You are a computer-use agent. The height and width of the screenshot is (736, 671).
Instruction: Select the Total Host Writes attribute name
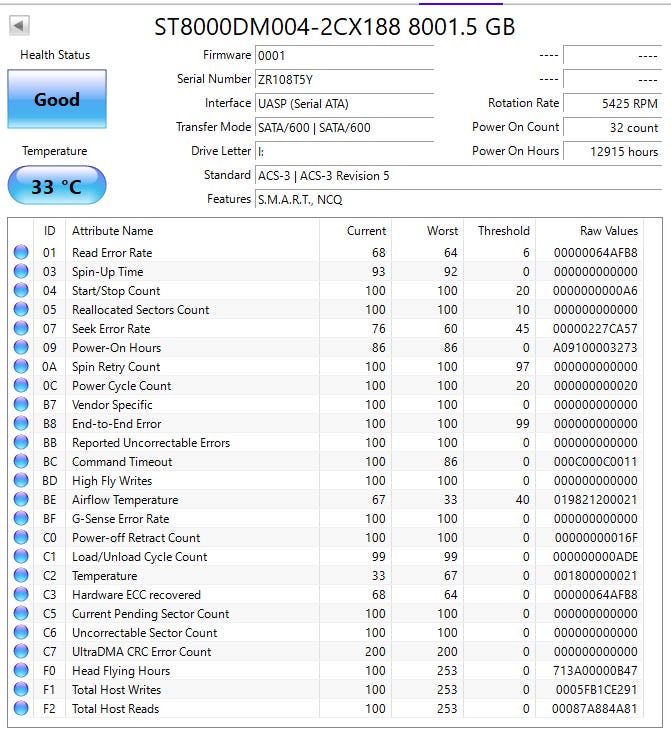116,690
